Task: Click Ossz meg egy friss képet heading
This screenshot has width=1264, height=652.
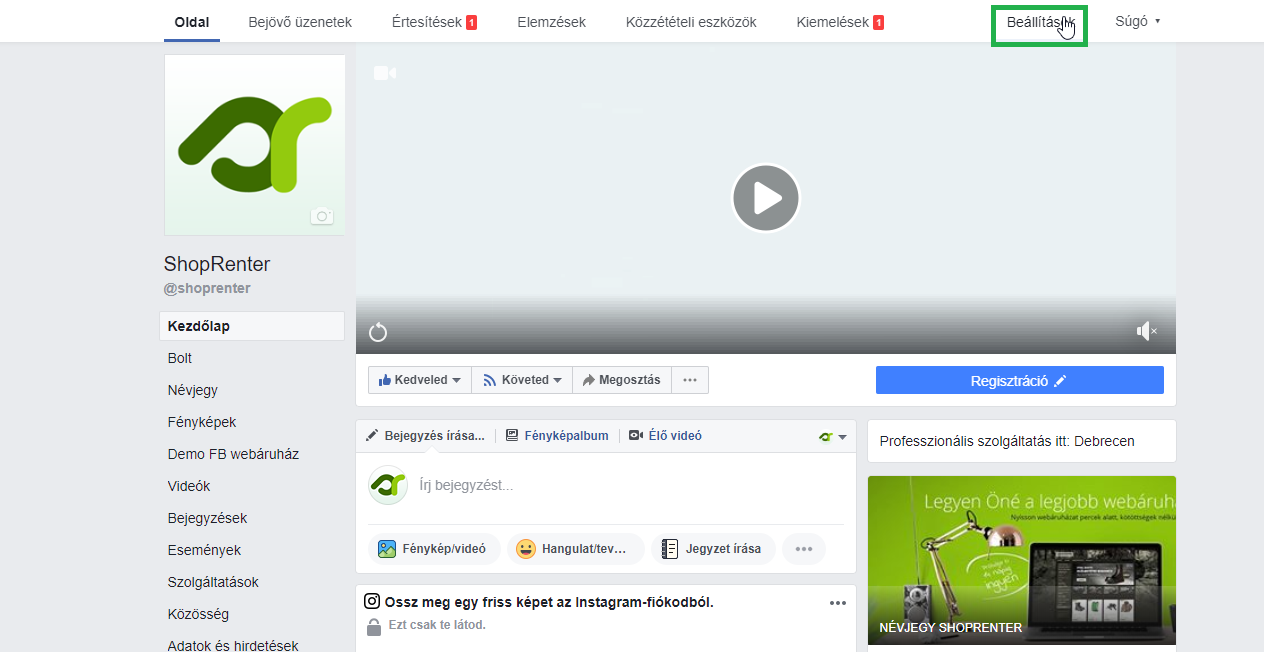Action: (549, 602)
